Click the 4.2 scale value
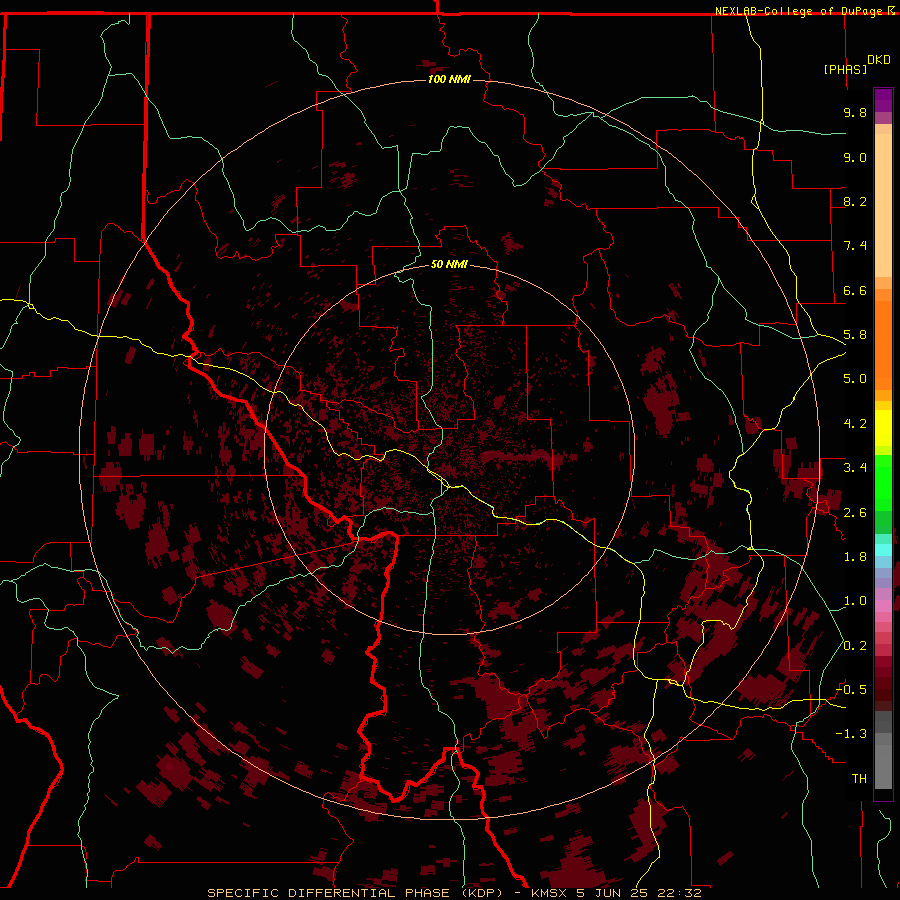This screenshot has height=900, width=900. [x=855, y=424]
